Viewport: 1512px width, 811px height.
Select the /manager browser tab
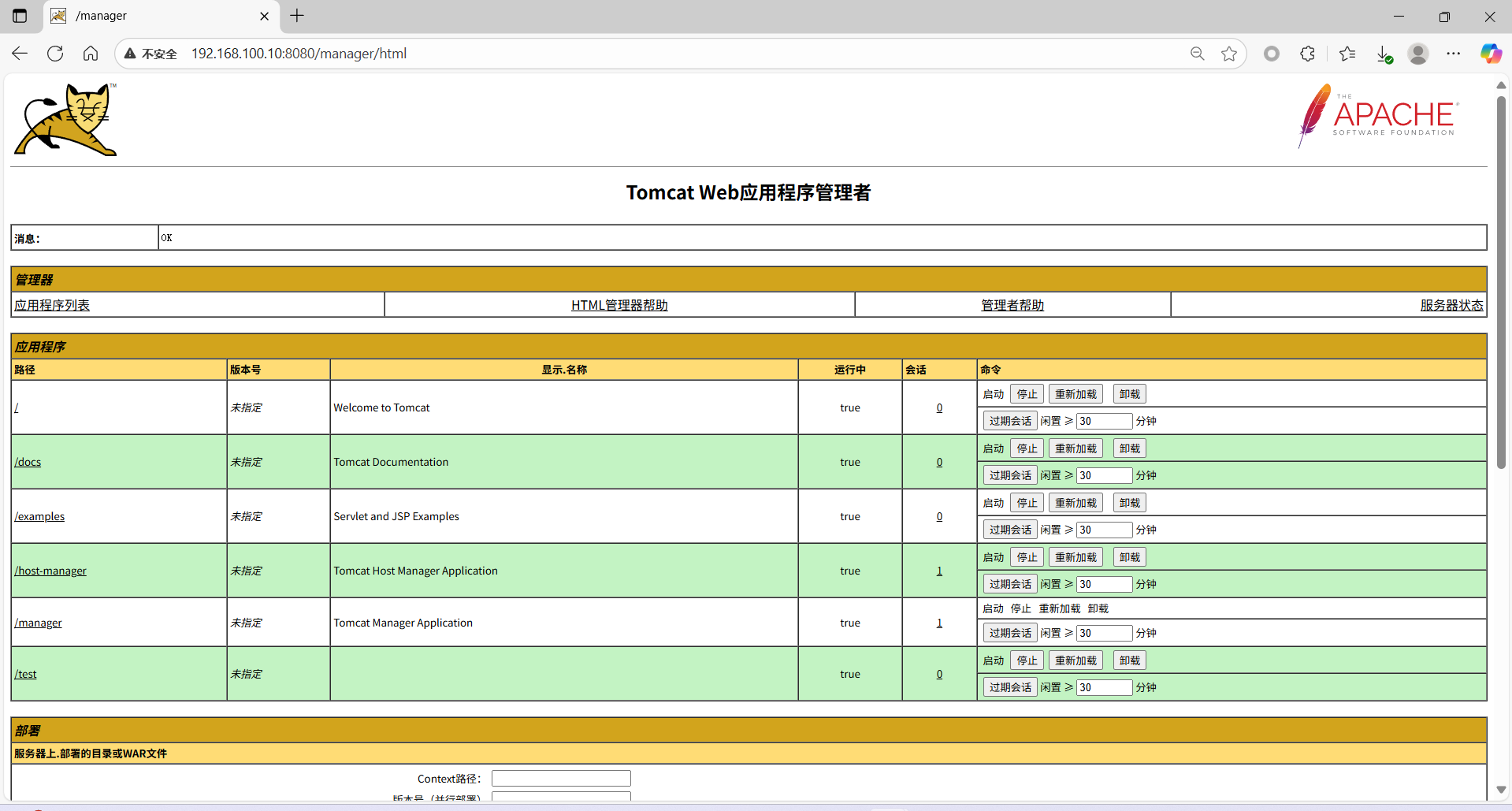coord(162,16)
